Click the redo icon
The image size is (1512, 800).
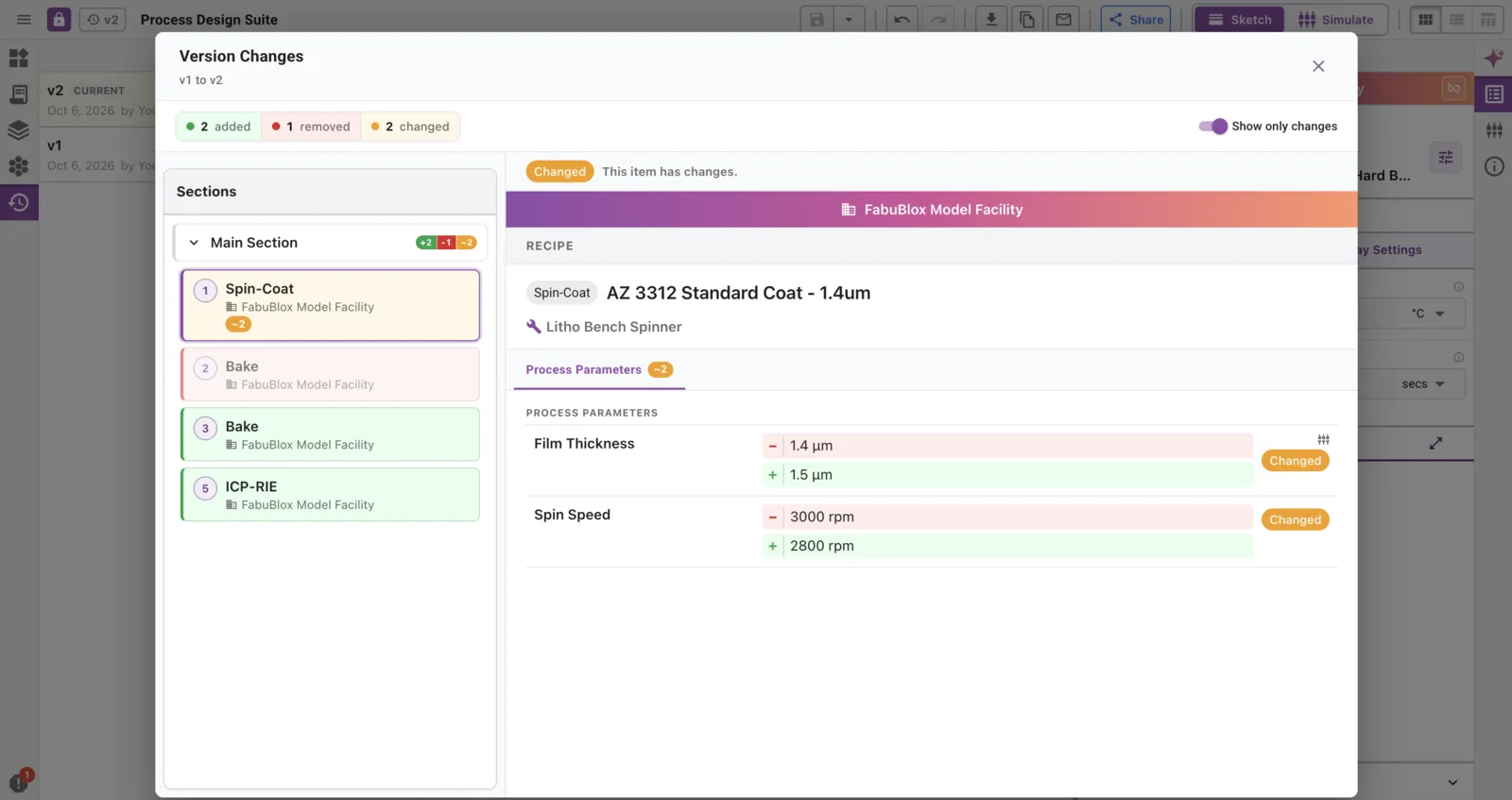point(937,19)
